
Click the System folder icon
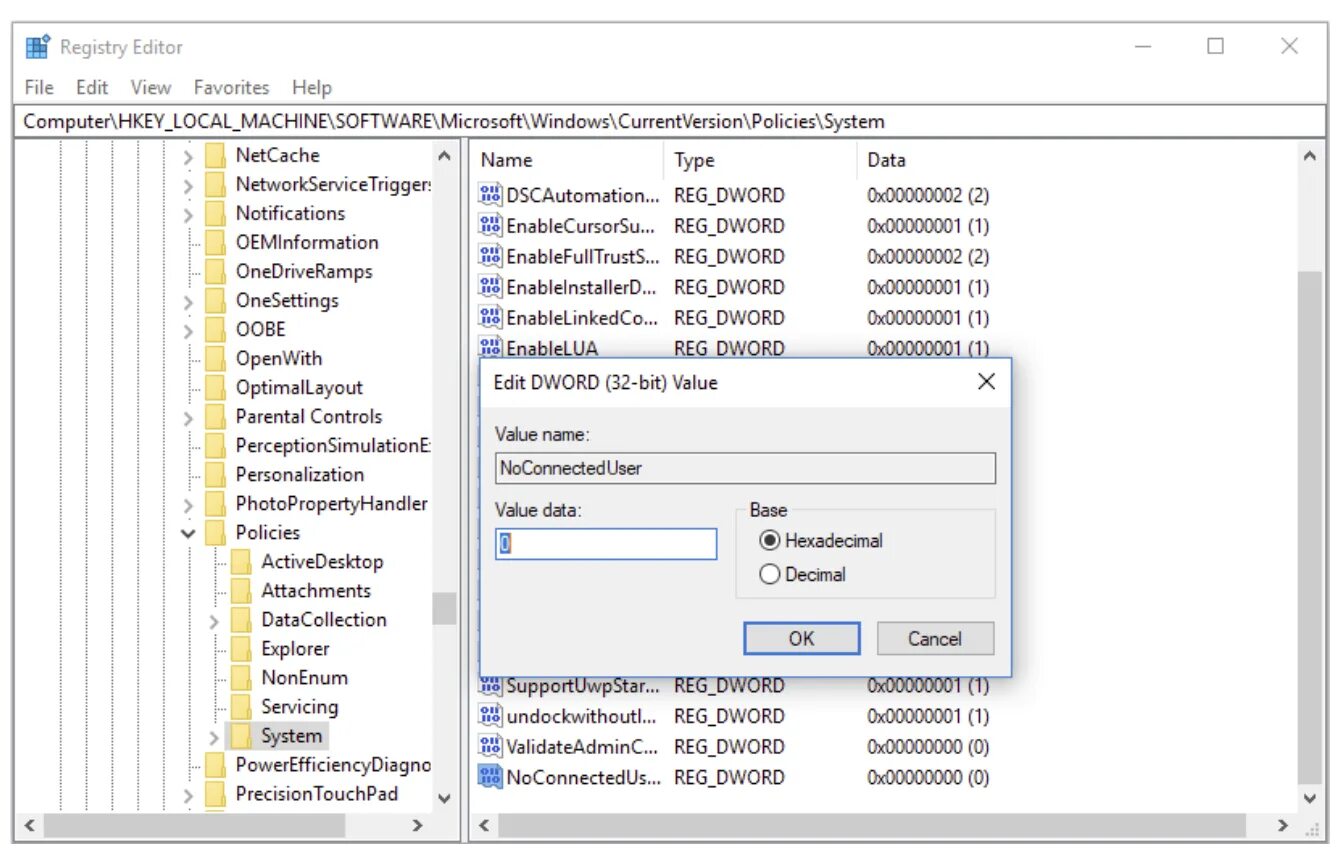tap(241, 736)
